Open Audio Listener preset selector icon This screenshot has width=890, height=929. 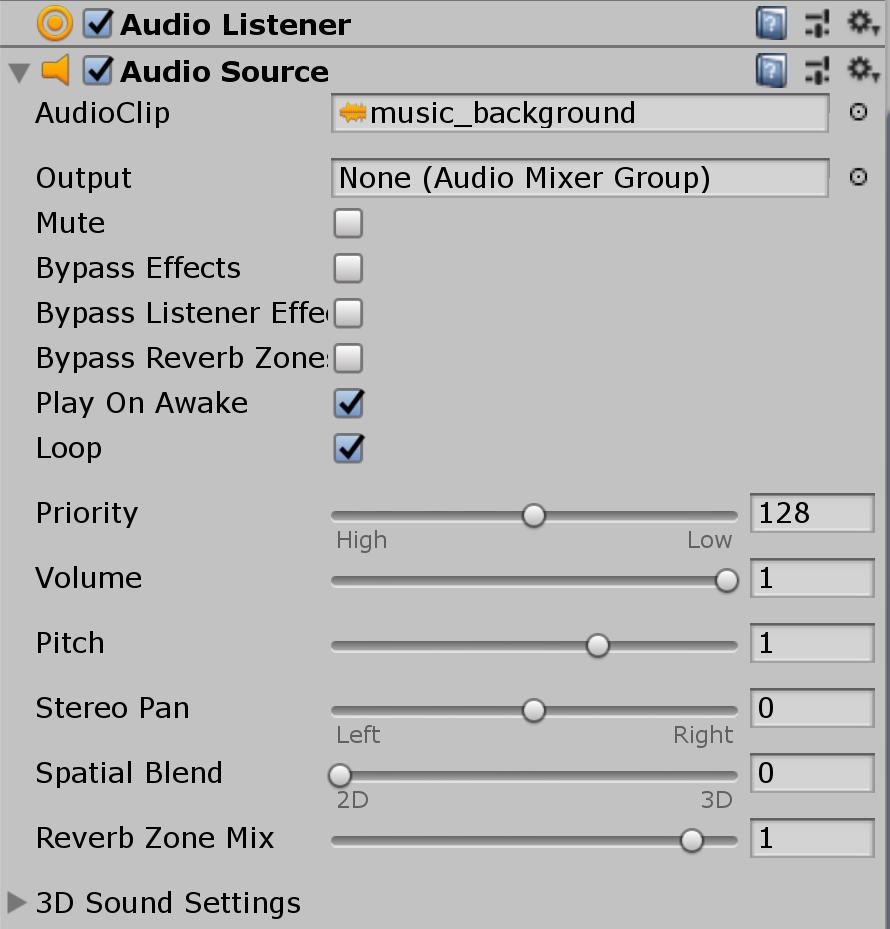[x=817, y=24]
